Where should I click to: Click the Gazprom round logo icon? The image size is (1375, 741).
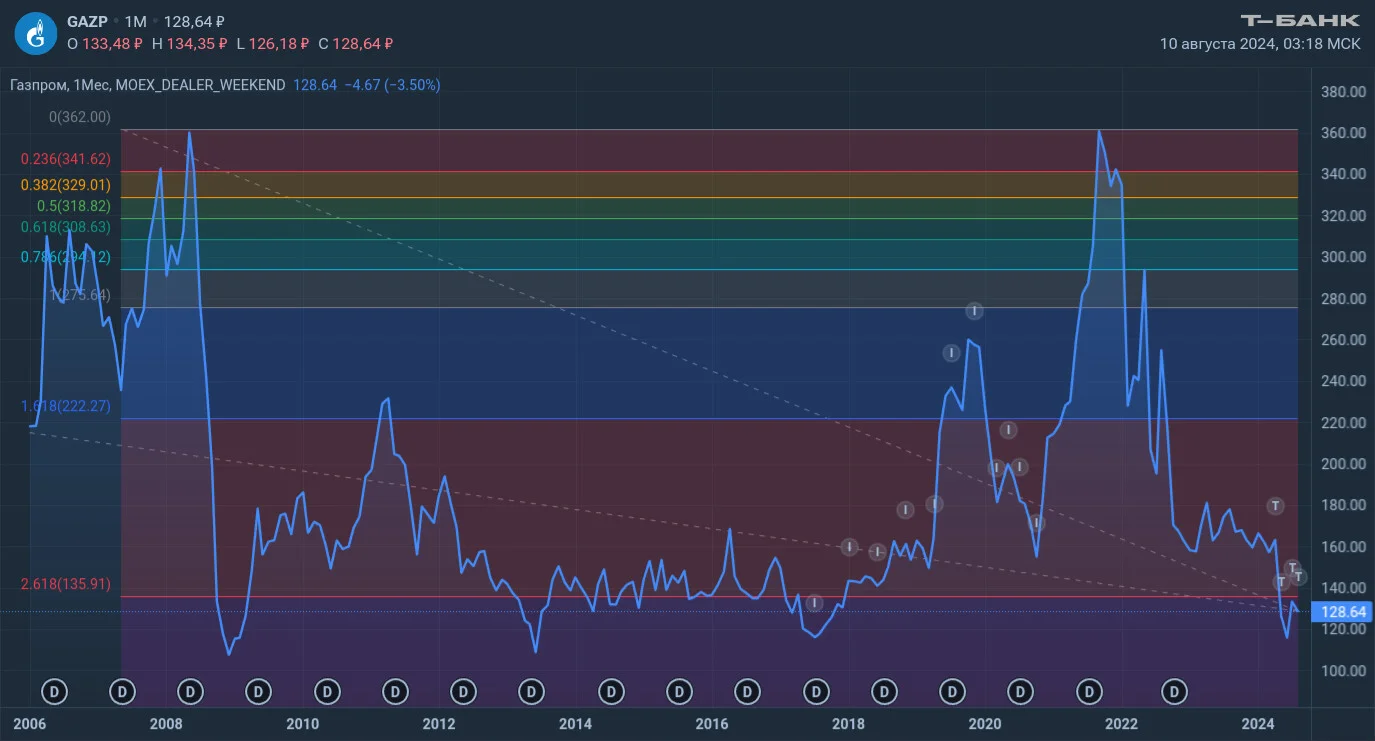pyautogui.click(x=35, y=33)
